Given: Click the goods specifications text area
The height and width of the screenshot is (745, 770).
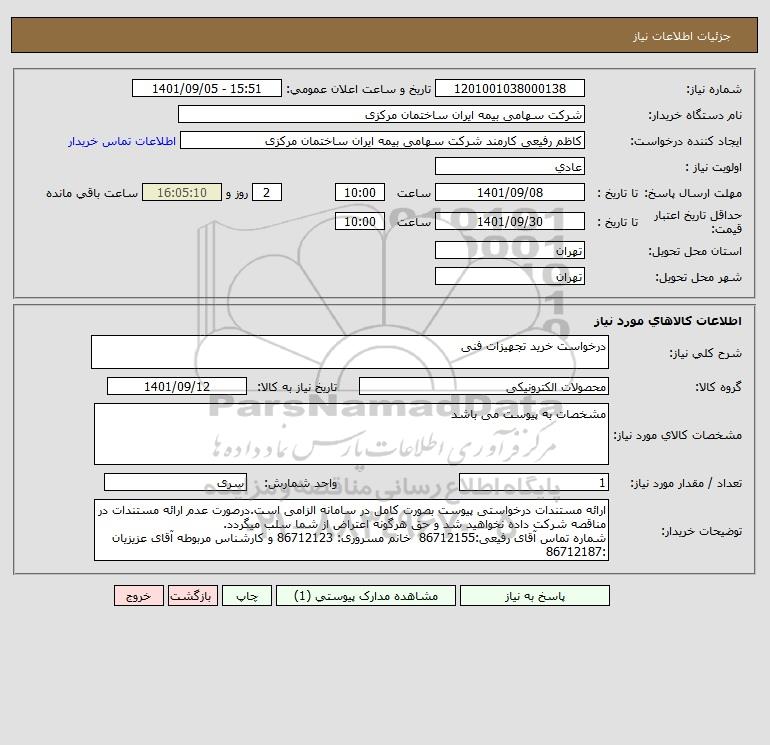Looking at the screenshot, I should pos(351,434).
